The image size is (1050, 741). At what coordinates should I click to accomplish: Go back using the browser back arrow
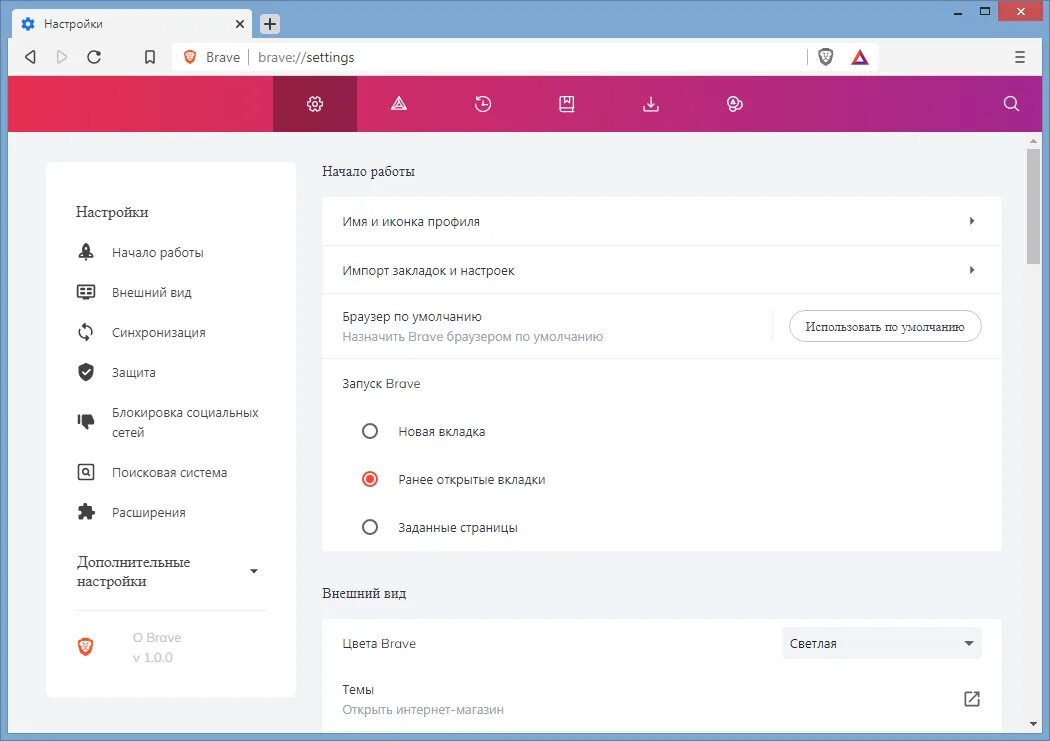coord(30,58)
